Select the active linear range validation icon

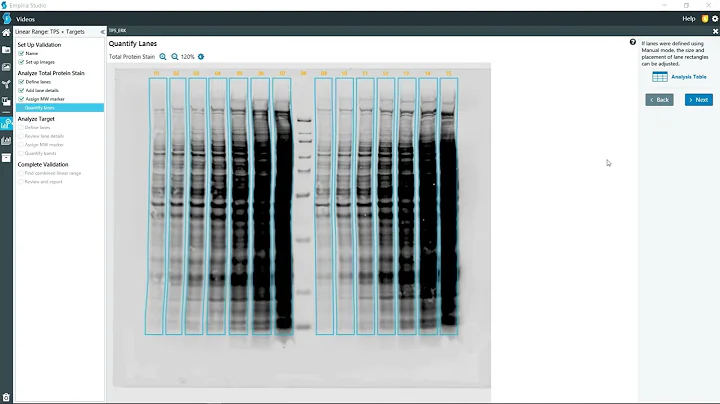[x=6, y=123]
